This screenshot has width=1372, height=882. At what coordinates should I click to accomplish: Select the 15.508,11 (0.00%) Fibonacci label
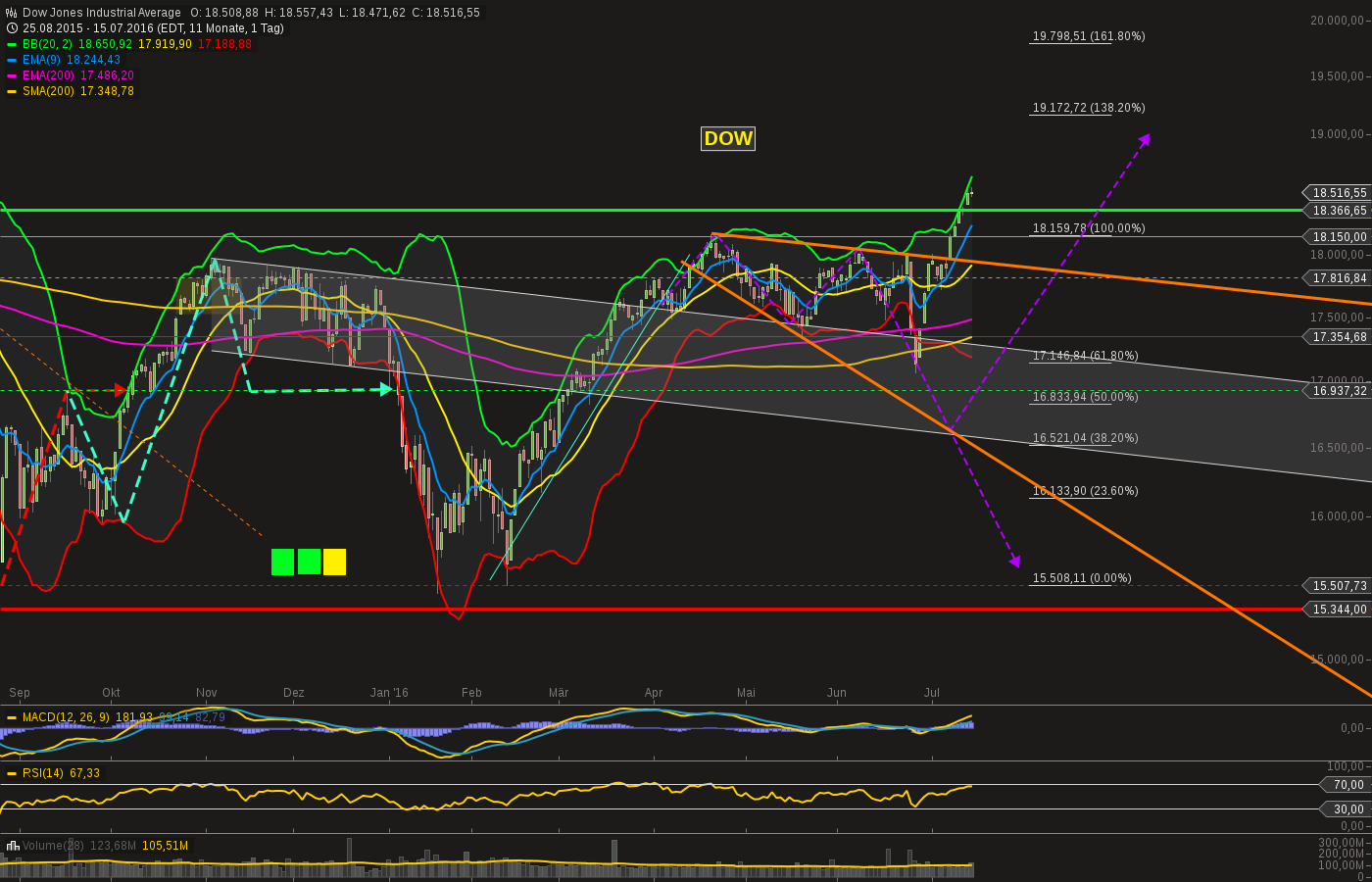coord(1082,578)
